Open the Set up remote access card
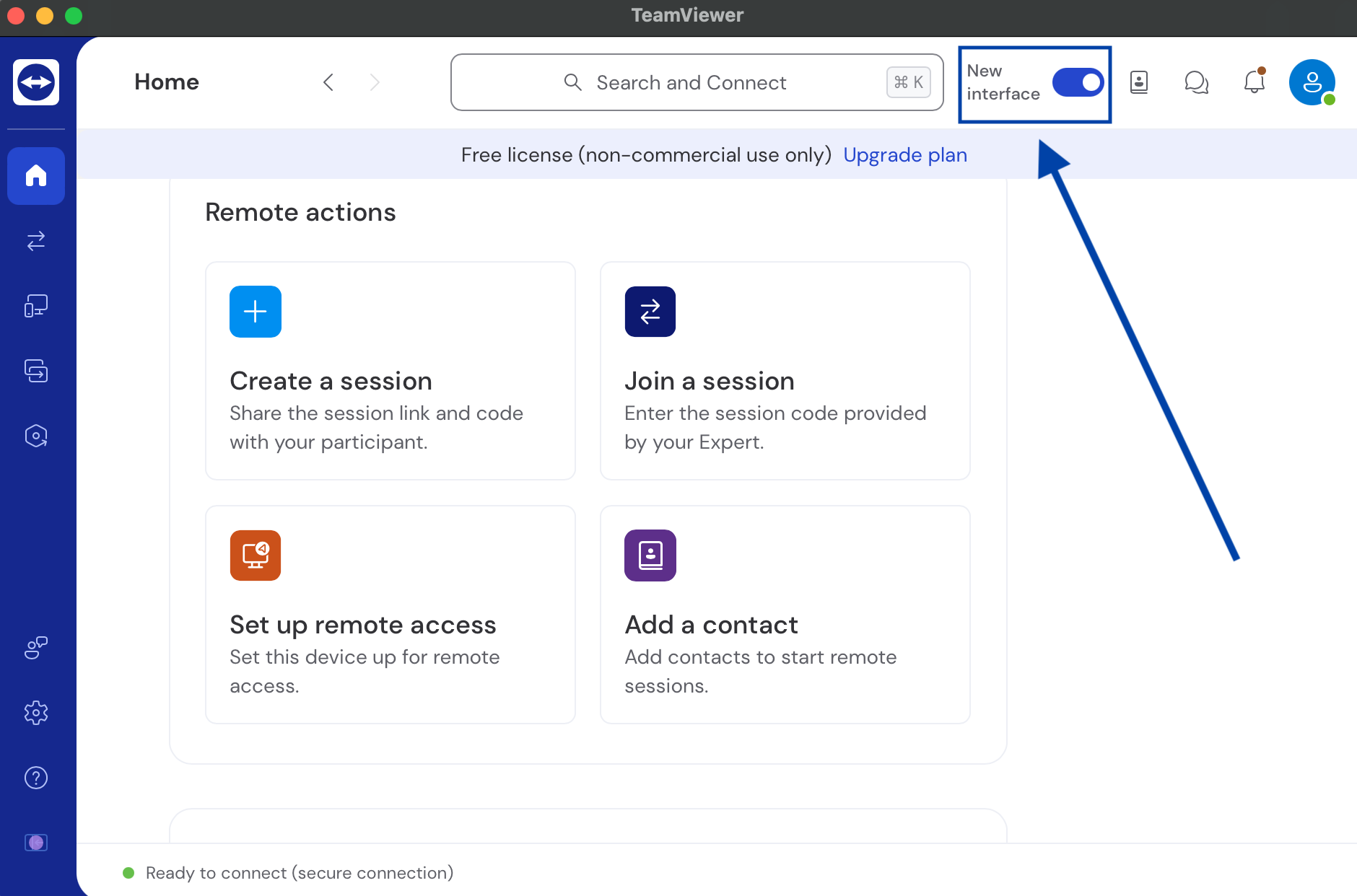The height and width of the screenshot is (896, 1357). (x=390, y=615)
